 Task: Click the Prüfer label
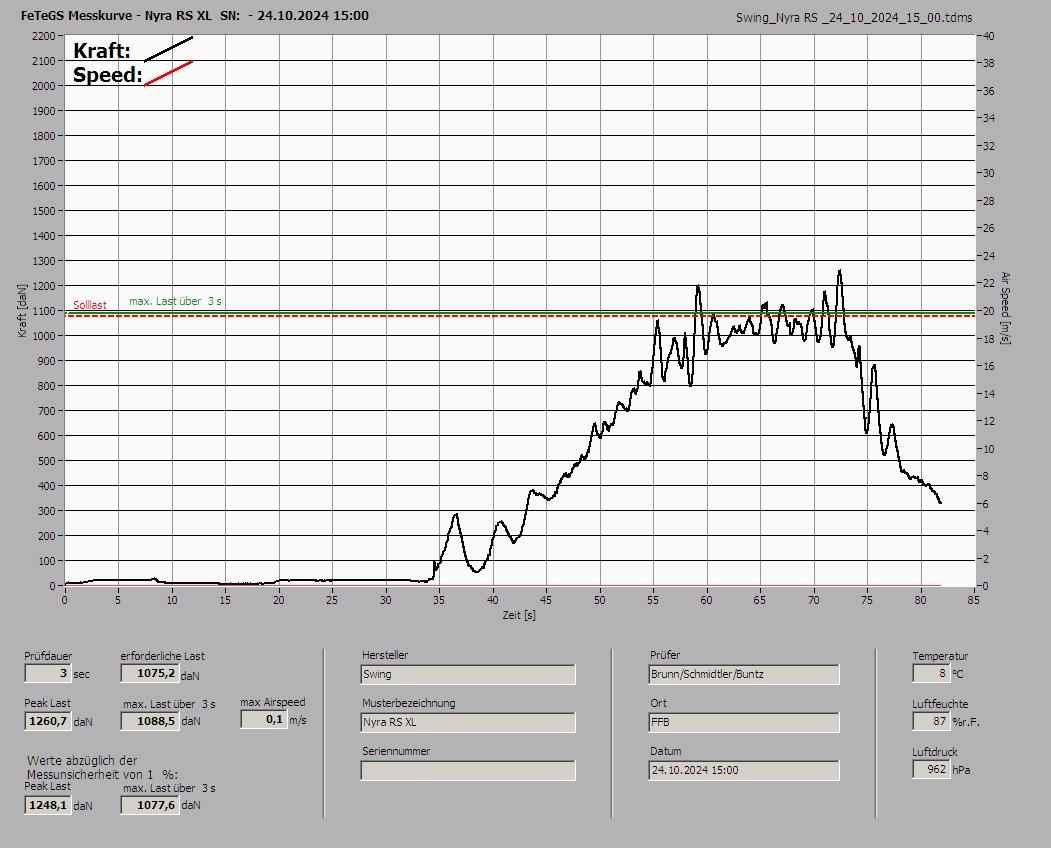[665, 655]
